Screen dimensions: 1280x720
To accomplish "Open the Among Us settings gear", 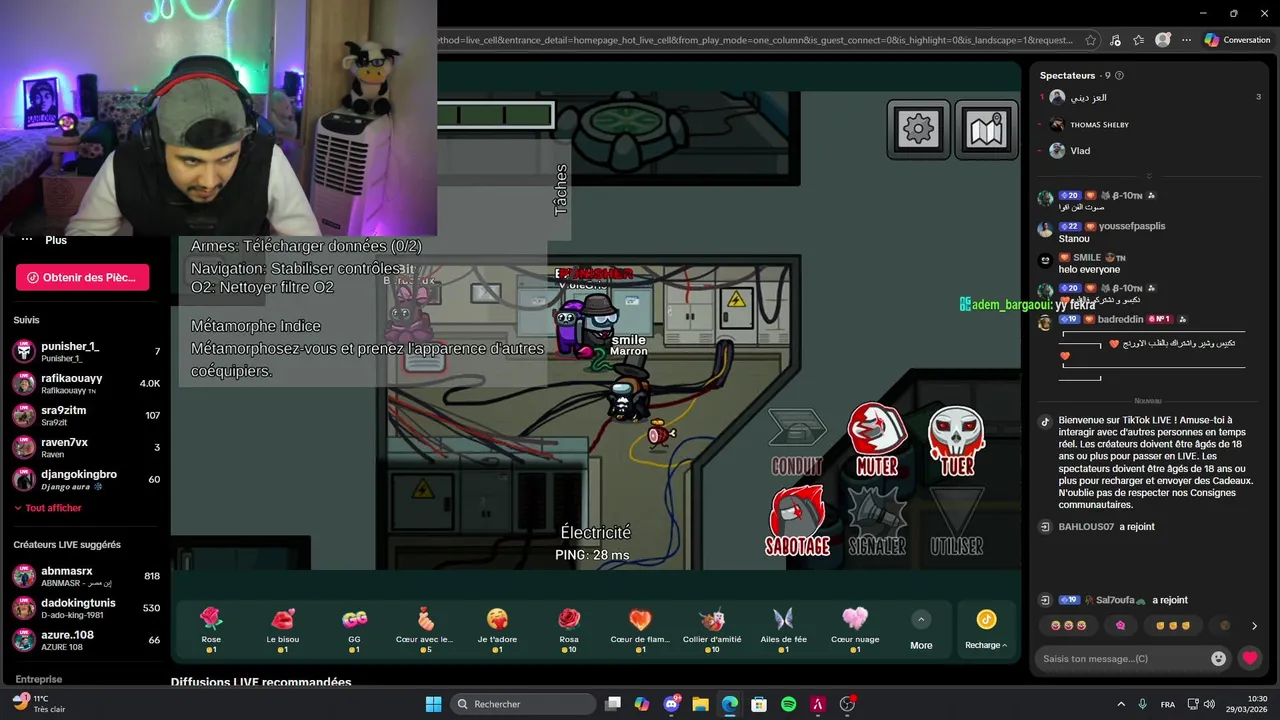I will (918, 128).
